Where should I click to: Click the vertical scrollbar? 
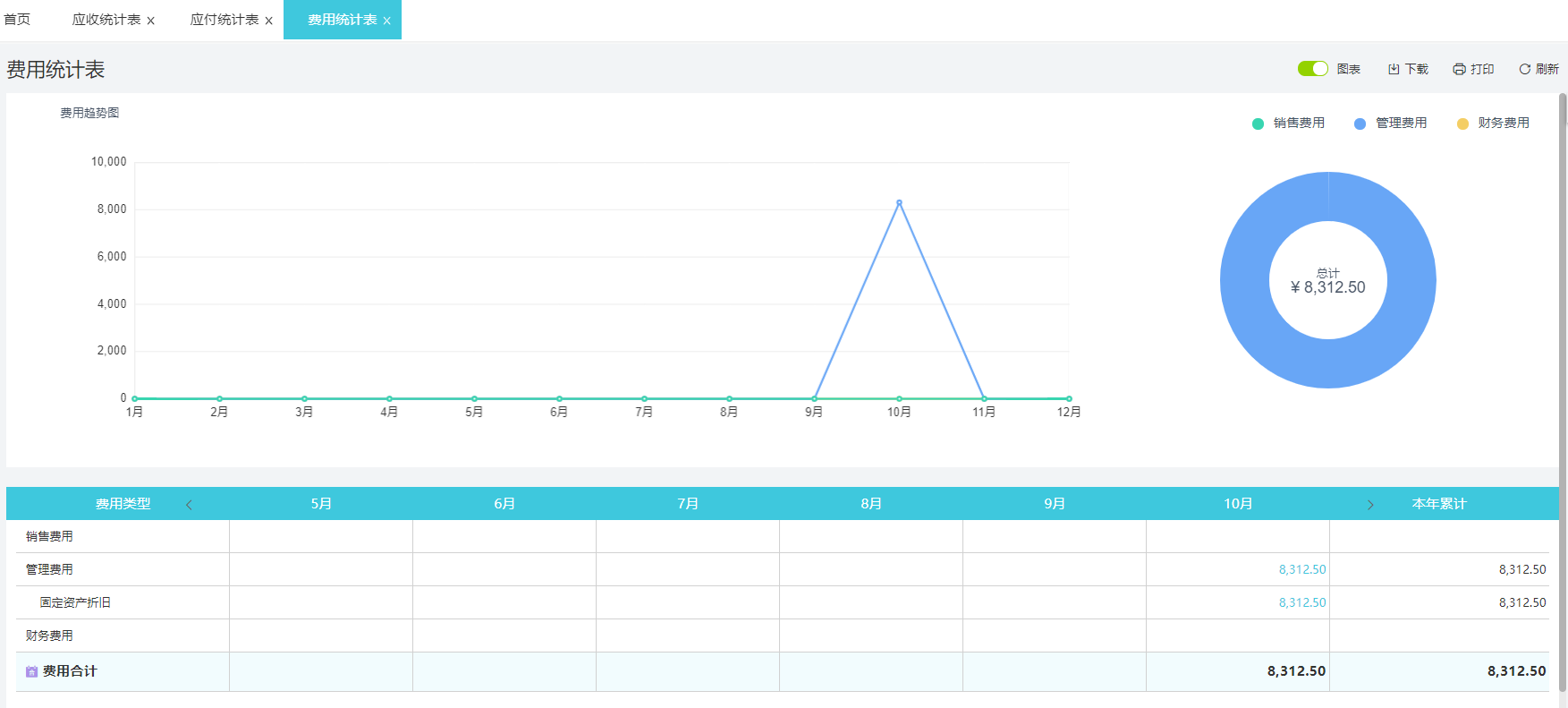(1563, 392)
